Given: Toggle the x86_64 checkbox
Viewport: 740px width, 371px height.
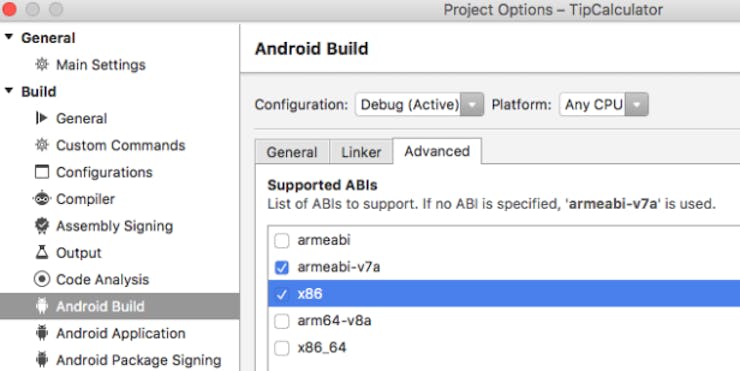Looking at the screenshot, I should coord(282,348).
